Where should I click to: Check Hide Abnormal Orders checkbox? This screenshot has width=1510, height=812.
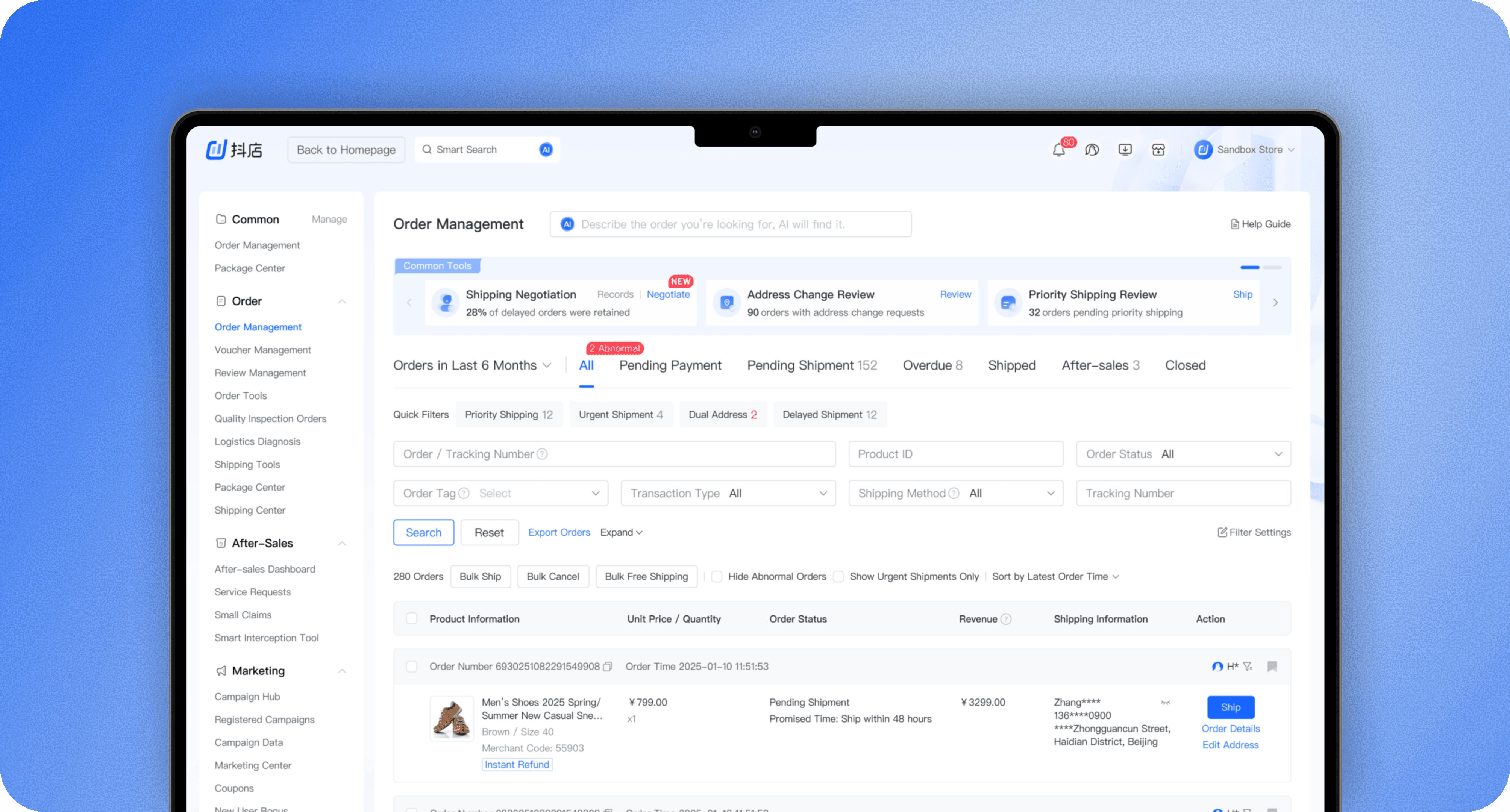pyautogui.click(x=716, y=577)
